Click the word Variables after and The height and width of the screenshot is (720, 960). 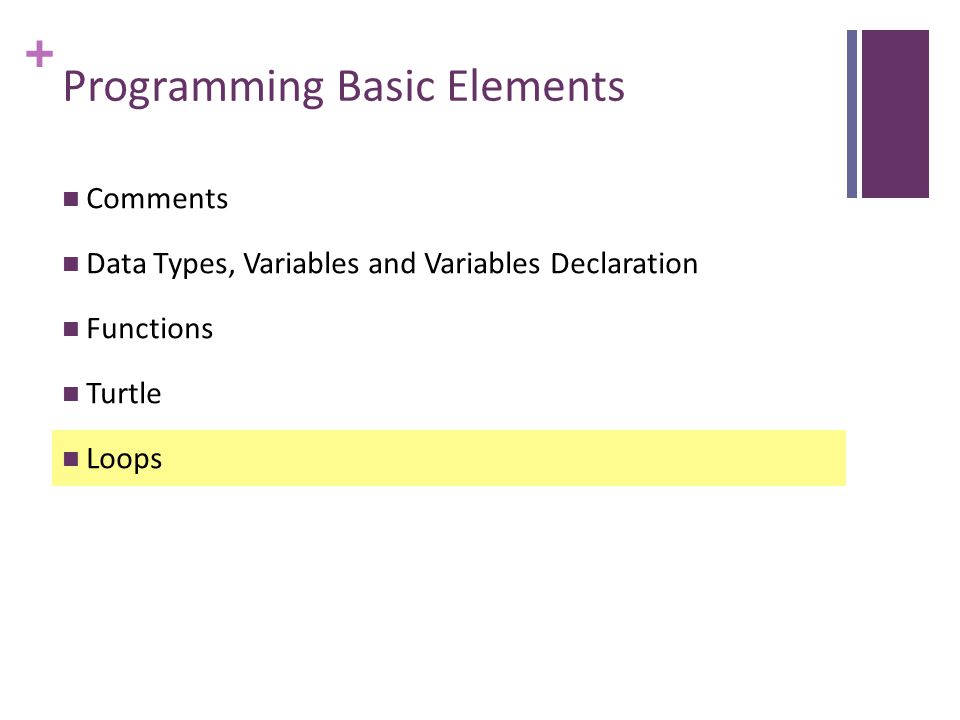click(482, 264)
